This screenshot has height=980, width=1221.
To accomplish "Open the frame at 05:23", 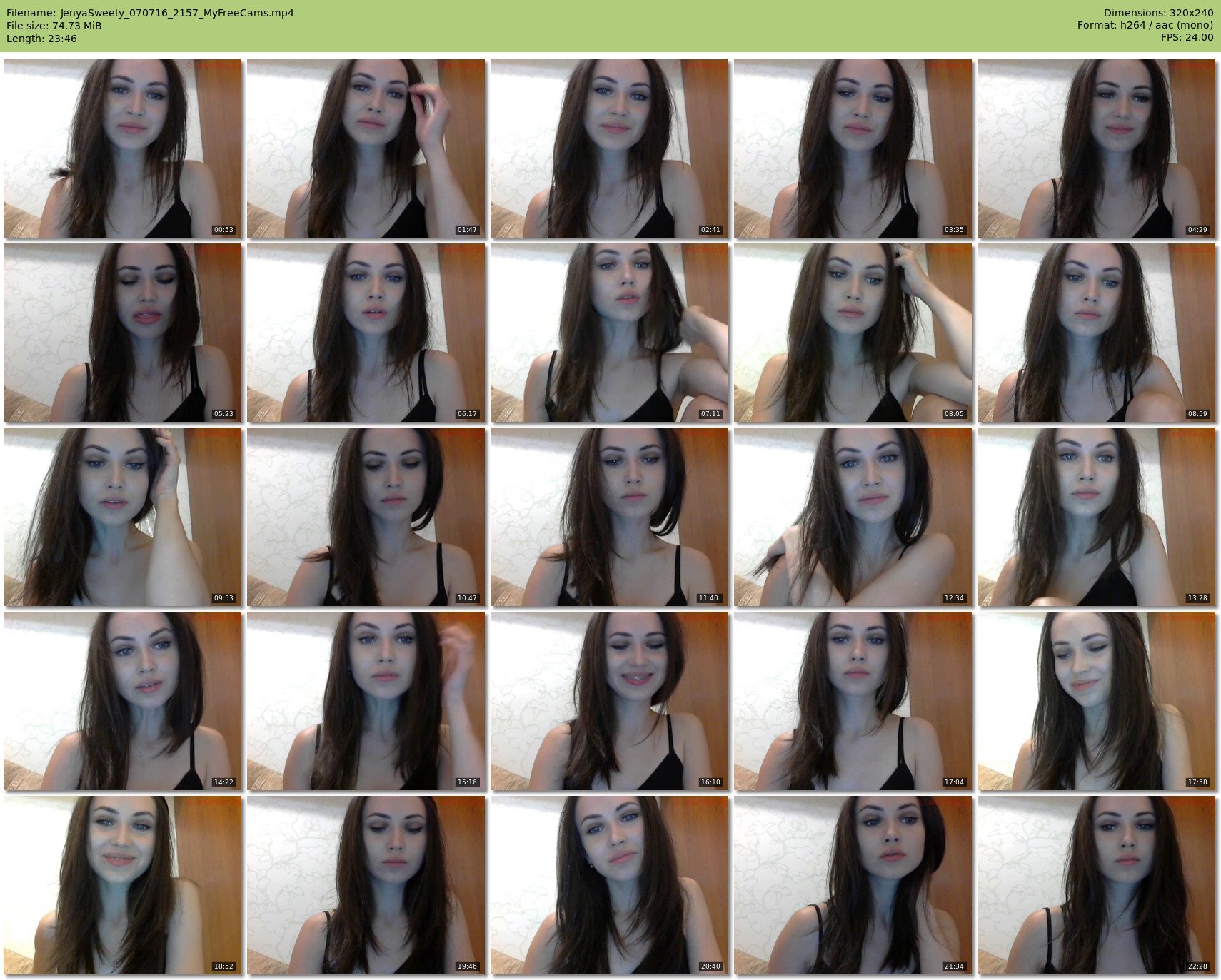I will point(123,333).
